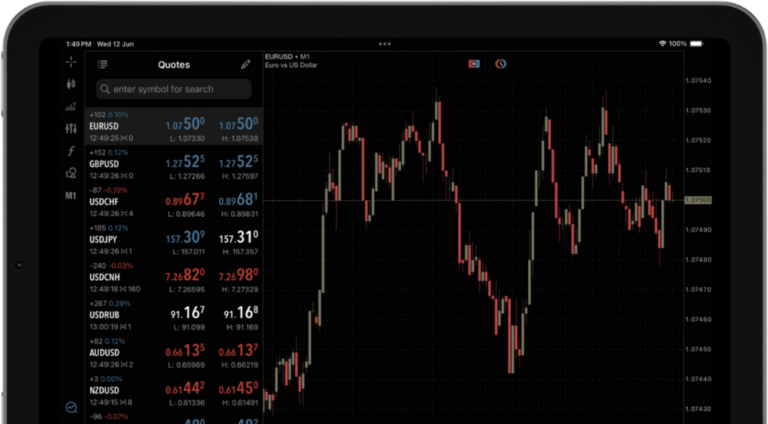Viewport: 768px width, 424px height.
Task: Select the crosshair tool in sidebar
Action: click(x=71, y=62)
